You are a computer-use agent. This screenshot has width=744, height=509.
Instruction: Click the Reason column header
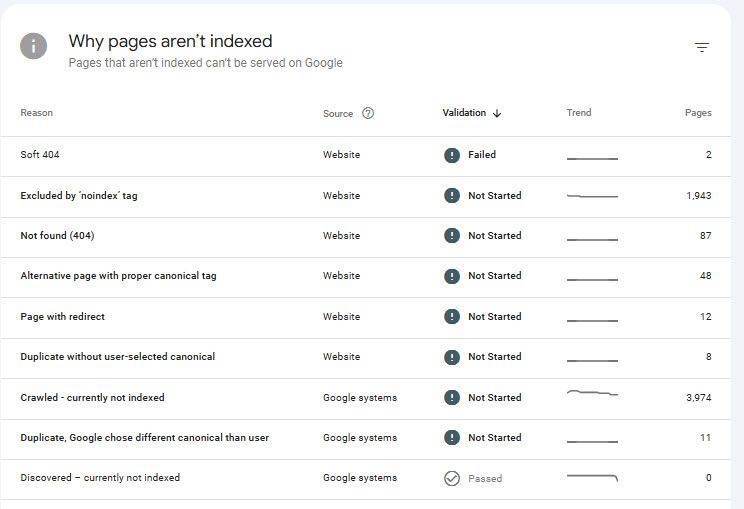(x=37, y=113)
